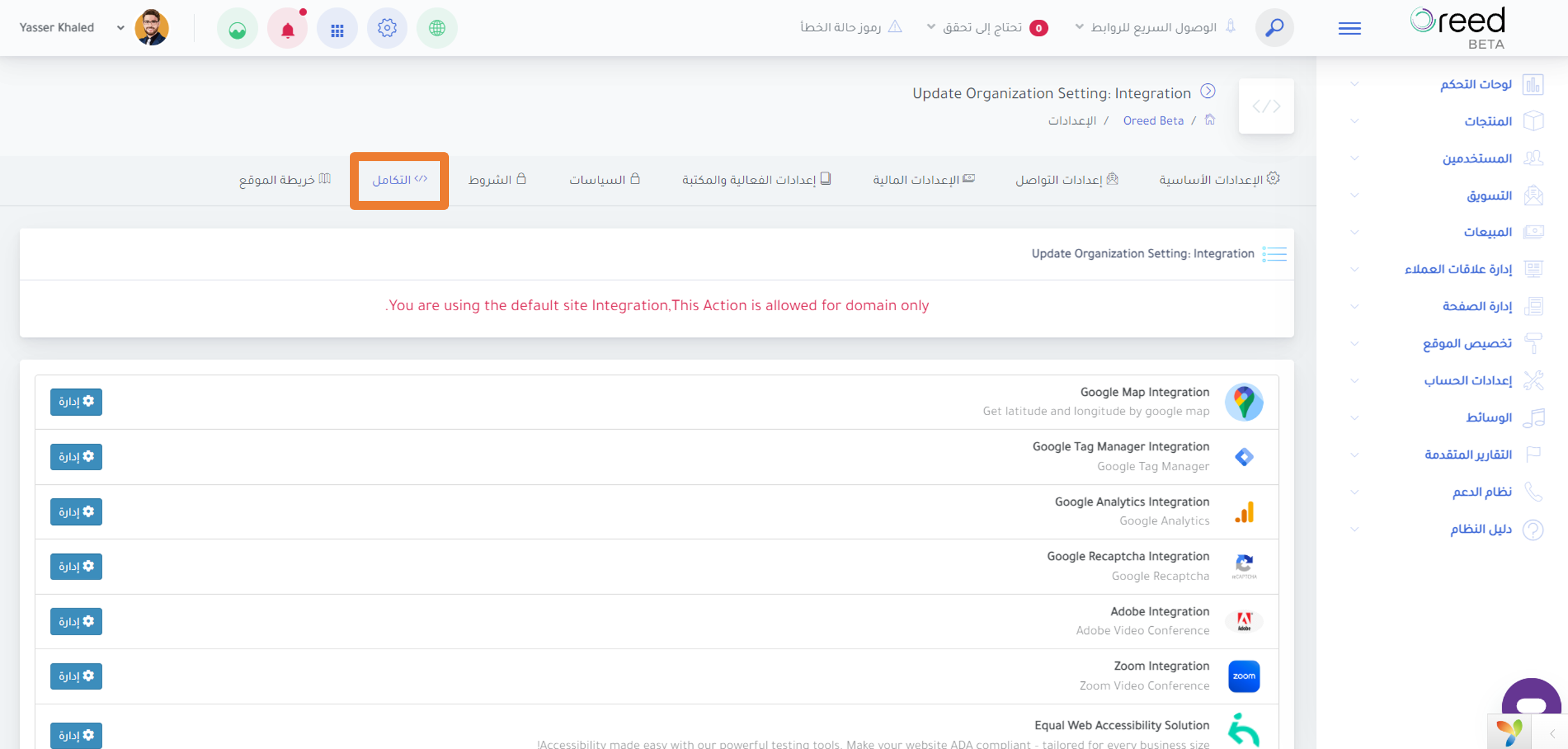This screenshot has height=749, width=1568.
Task: Click the Google Maps pin icon
Action: [1244, 402]
